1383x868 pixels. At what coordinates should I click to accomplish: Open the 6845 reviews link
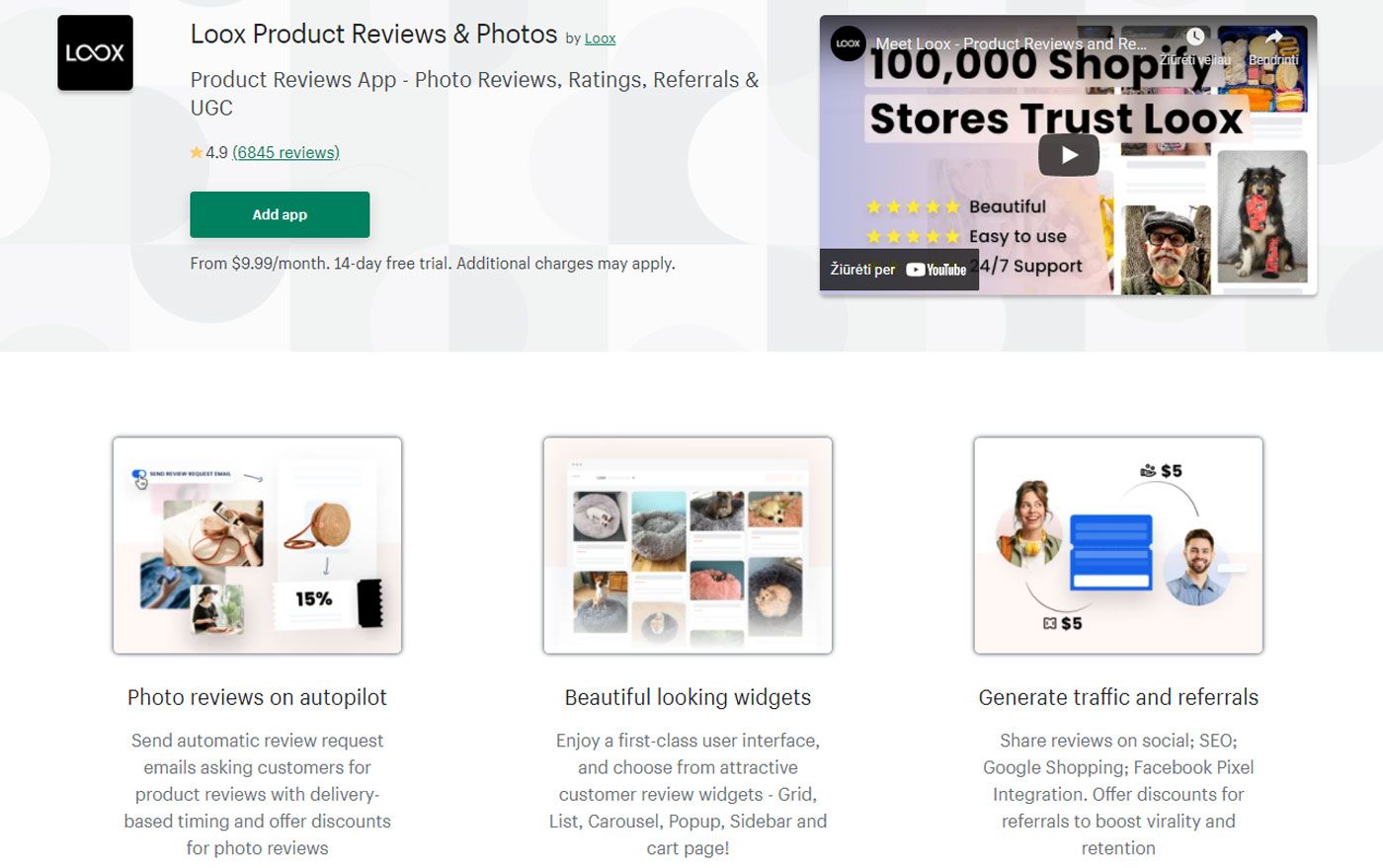(x=285, y=152)
